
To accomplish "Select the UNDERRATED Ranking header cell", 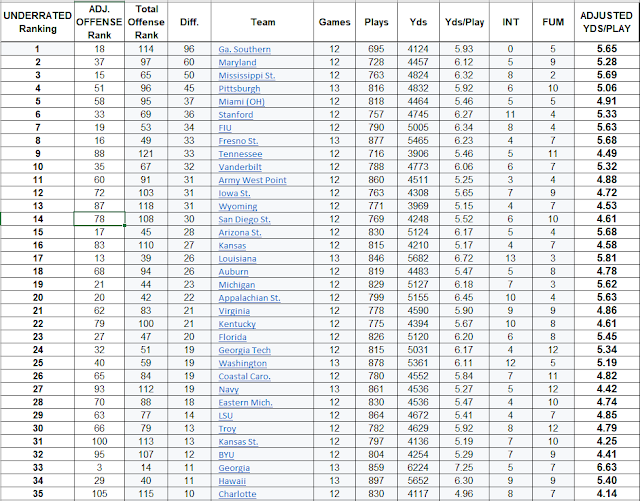I will pos(38,22).
